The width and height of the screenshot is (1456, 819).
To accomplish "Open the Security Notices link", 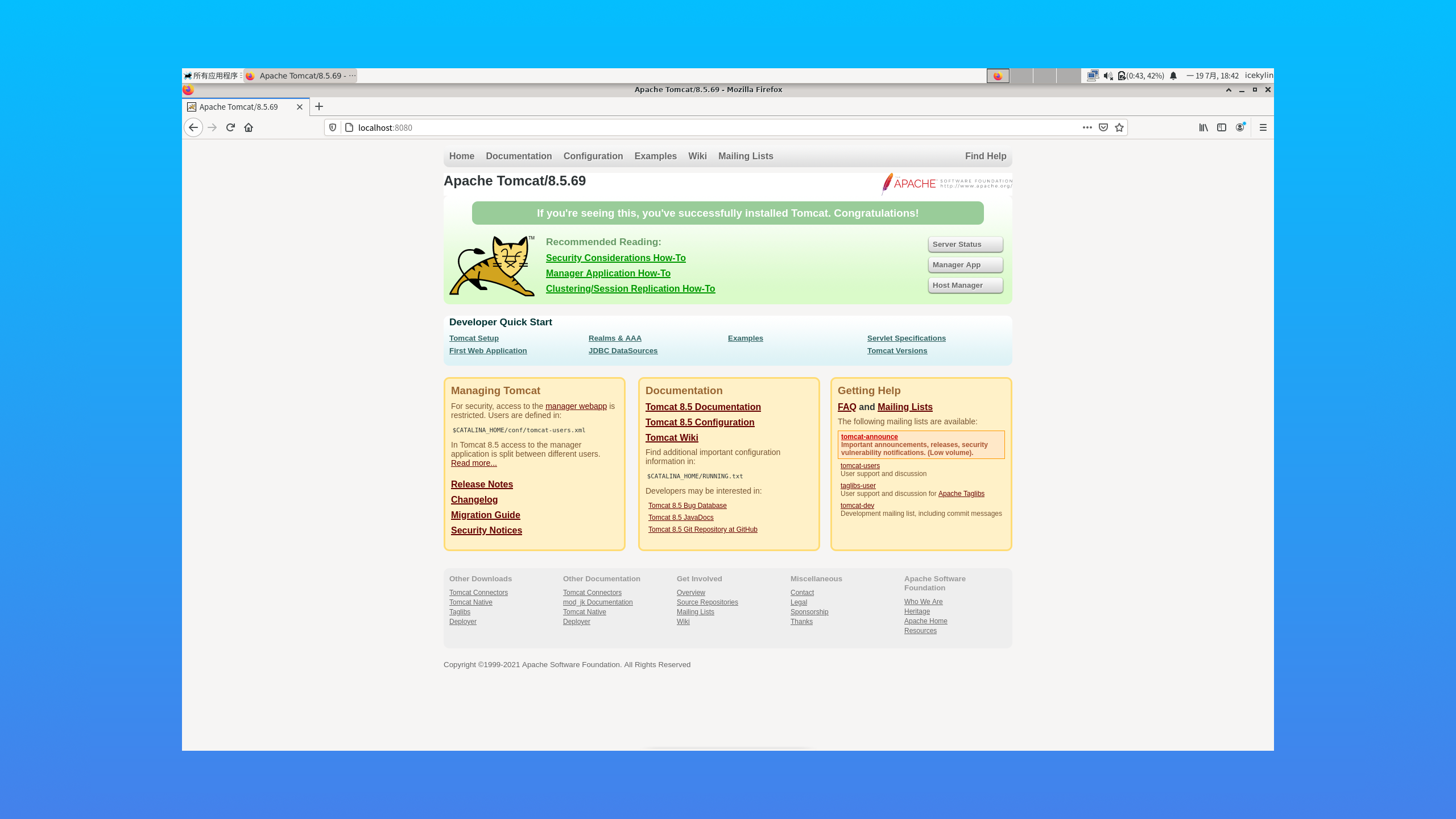I will pyautogui.click(x=486, y=530).
